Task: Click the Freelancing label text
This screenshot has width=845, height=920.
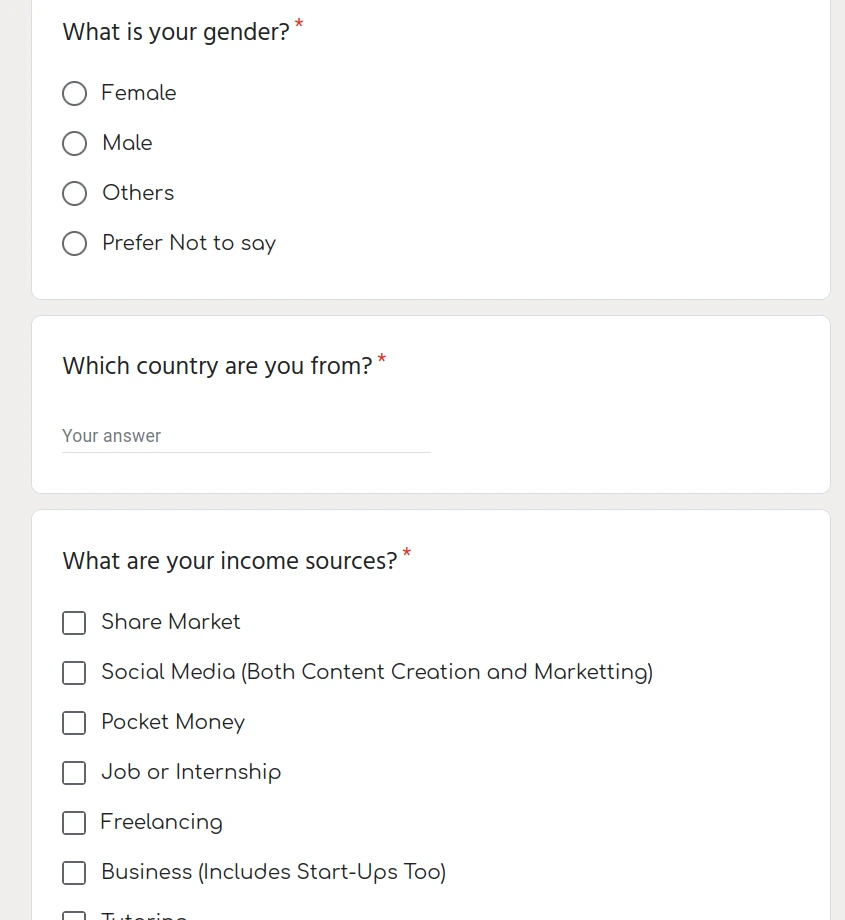Action: tap(161, 823)
